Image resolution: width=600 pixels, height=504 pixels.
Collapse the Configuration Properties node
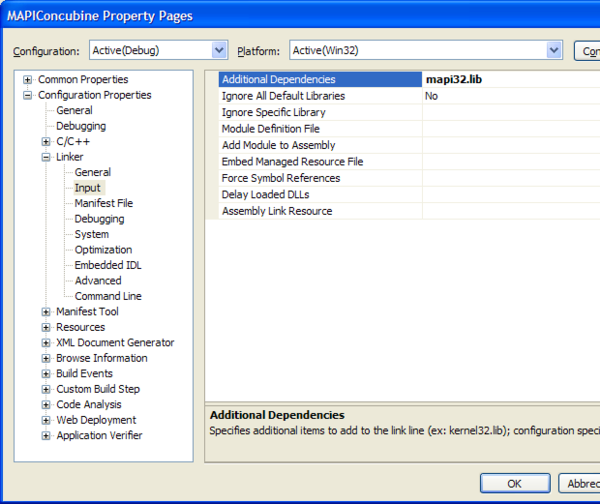[28, 96]
